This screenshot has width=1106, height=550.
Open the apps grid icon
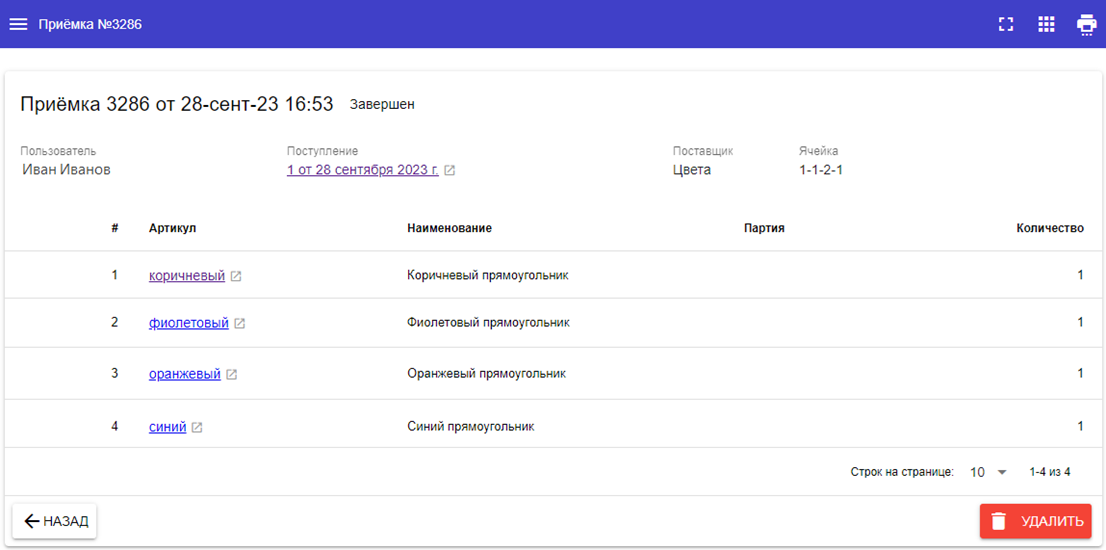click(1046, 24)
